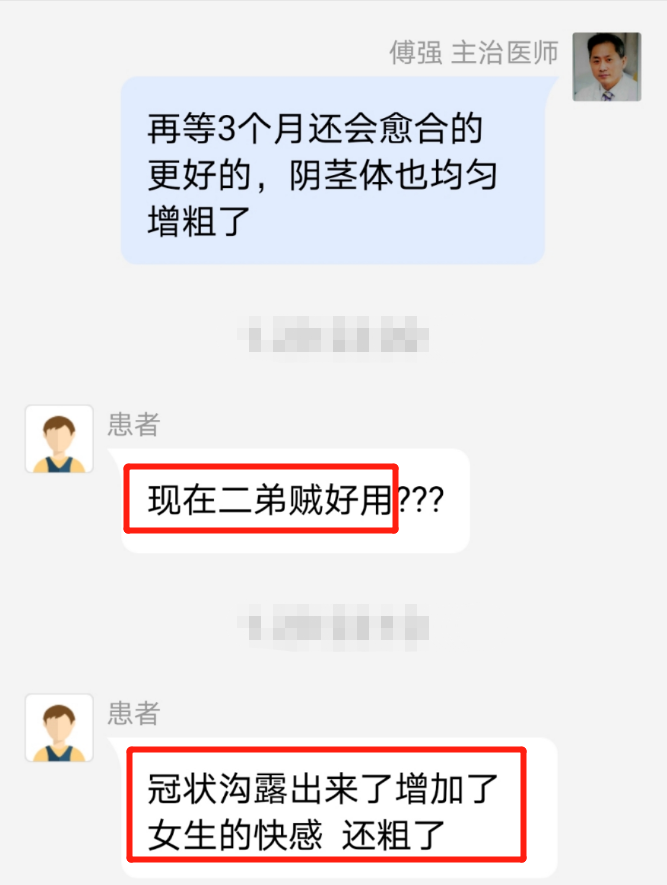The image size is (667, 885).
Task: Click the 再等3个月 text line
Action: pos(315,129)
